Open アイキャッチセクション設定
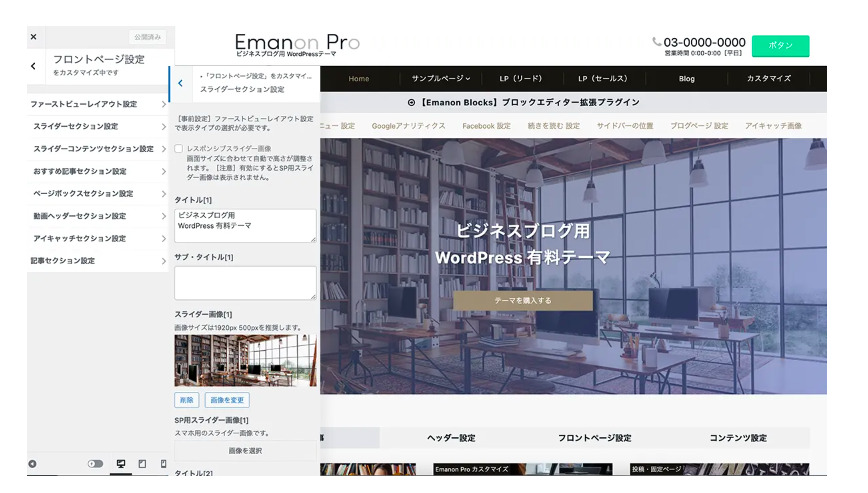This screenshot has height=493, width=868. 98,238
